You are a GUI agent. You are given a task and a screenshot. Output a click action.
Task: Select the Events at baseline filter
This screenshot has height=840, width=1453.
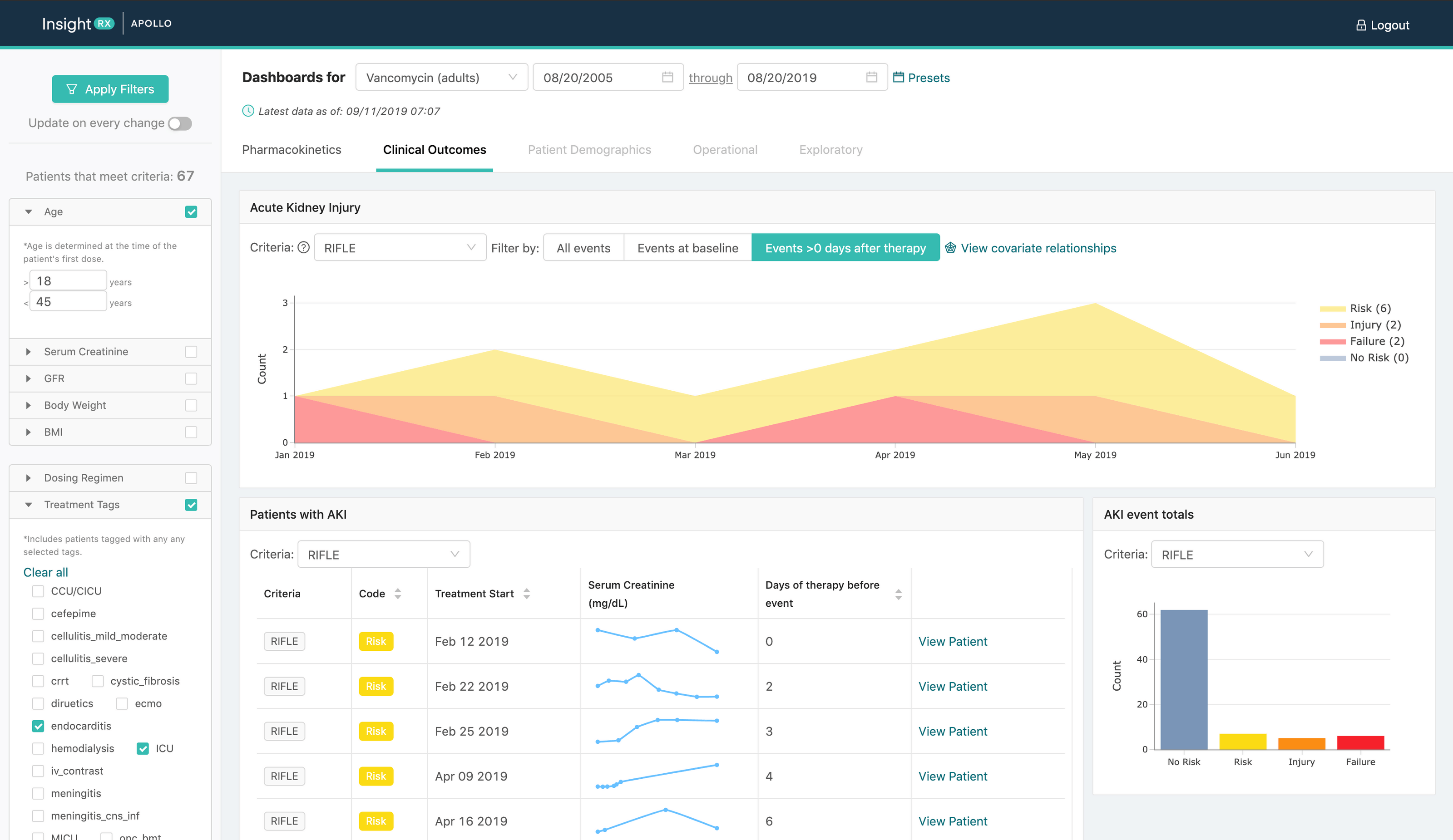pos(687,248)
